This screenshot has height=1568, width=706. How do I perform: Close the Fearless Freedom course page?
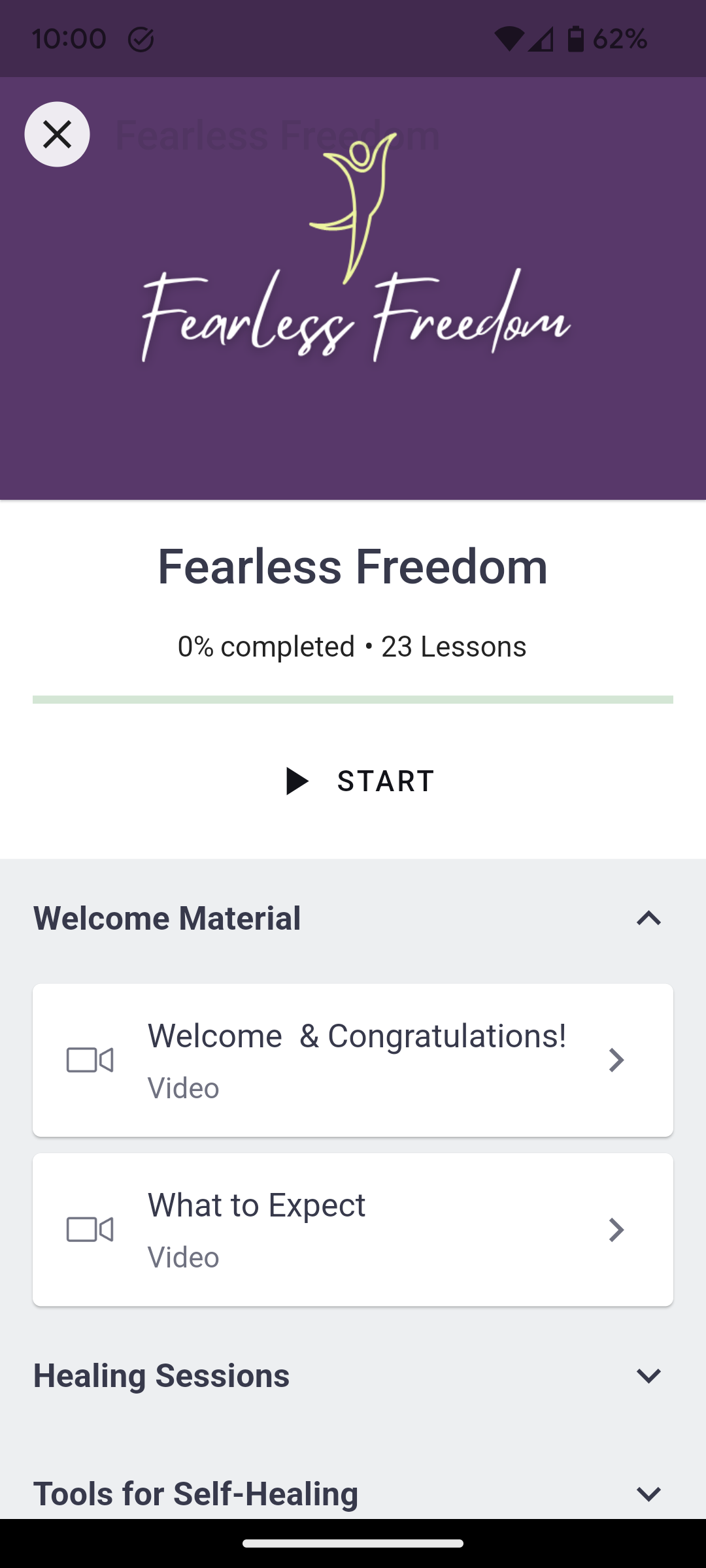point(57,135)
